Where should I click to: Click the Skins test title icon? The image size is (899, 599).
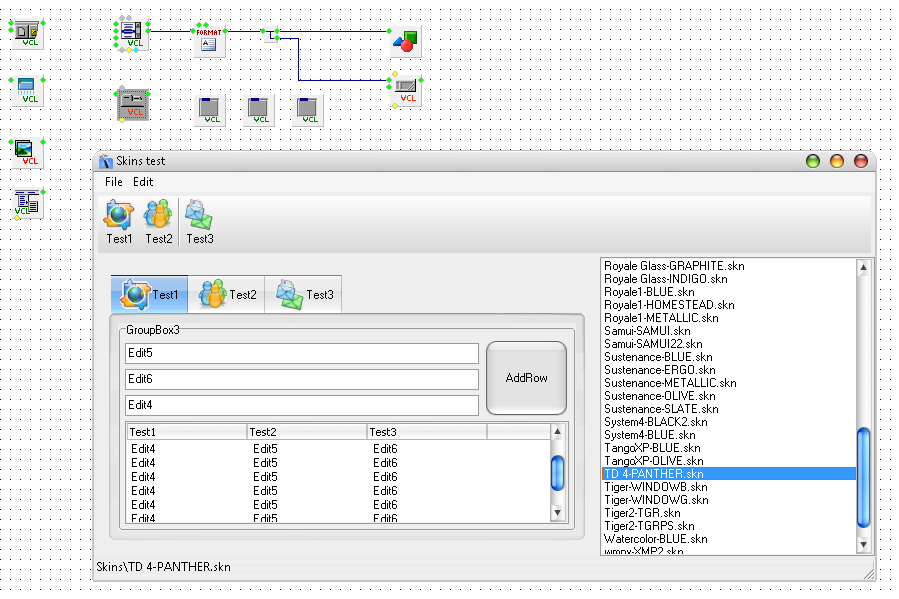(x=105, y=161)
